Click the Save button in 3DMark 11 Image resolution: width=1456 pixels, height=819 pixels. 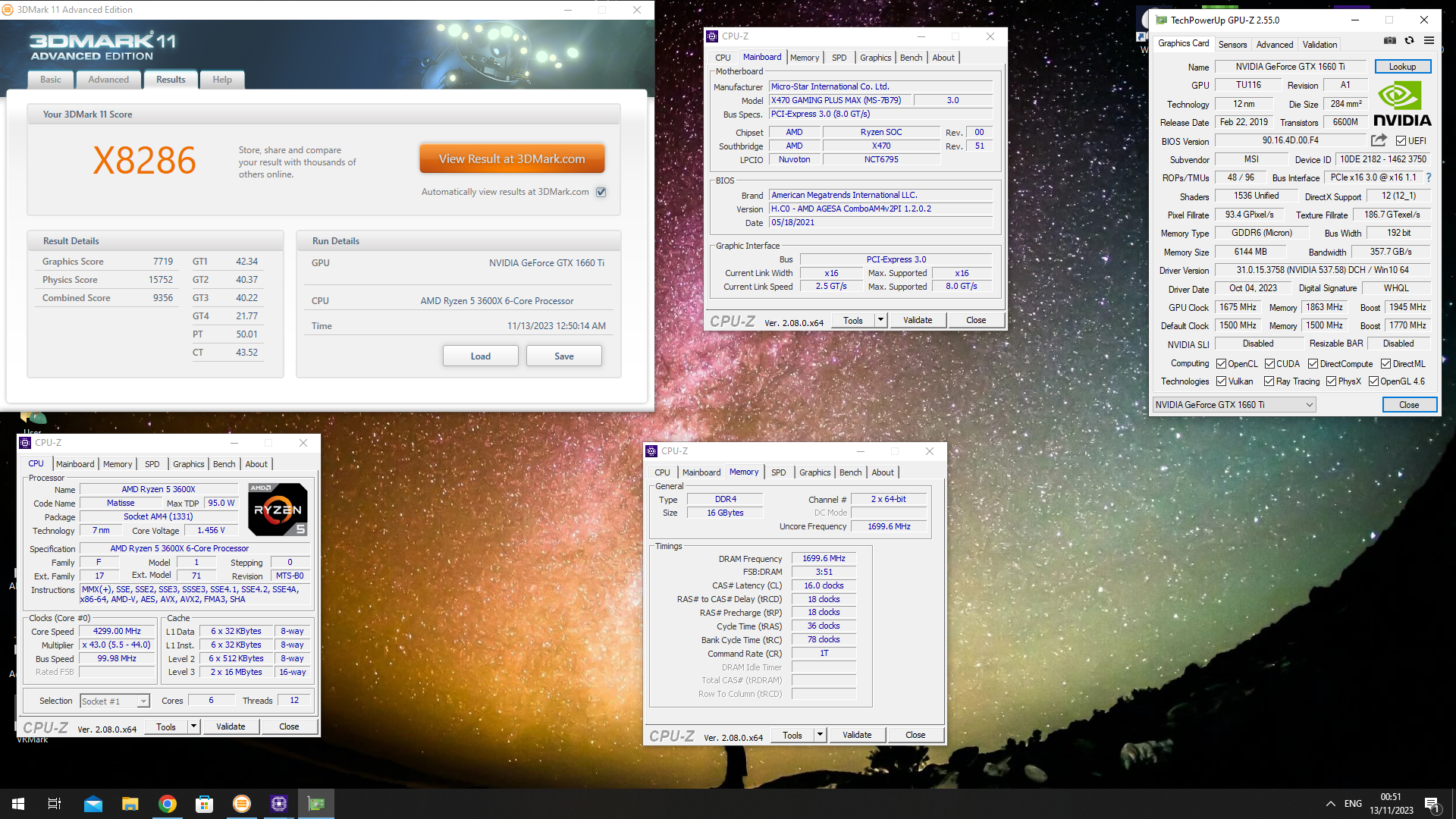click(x=564, y=356)
